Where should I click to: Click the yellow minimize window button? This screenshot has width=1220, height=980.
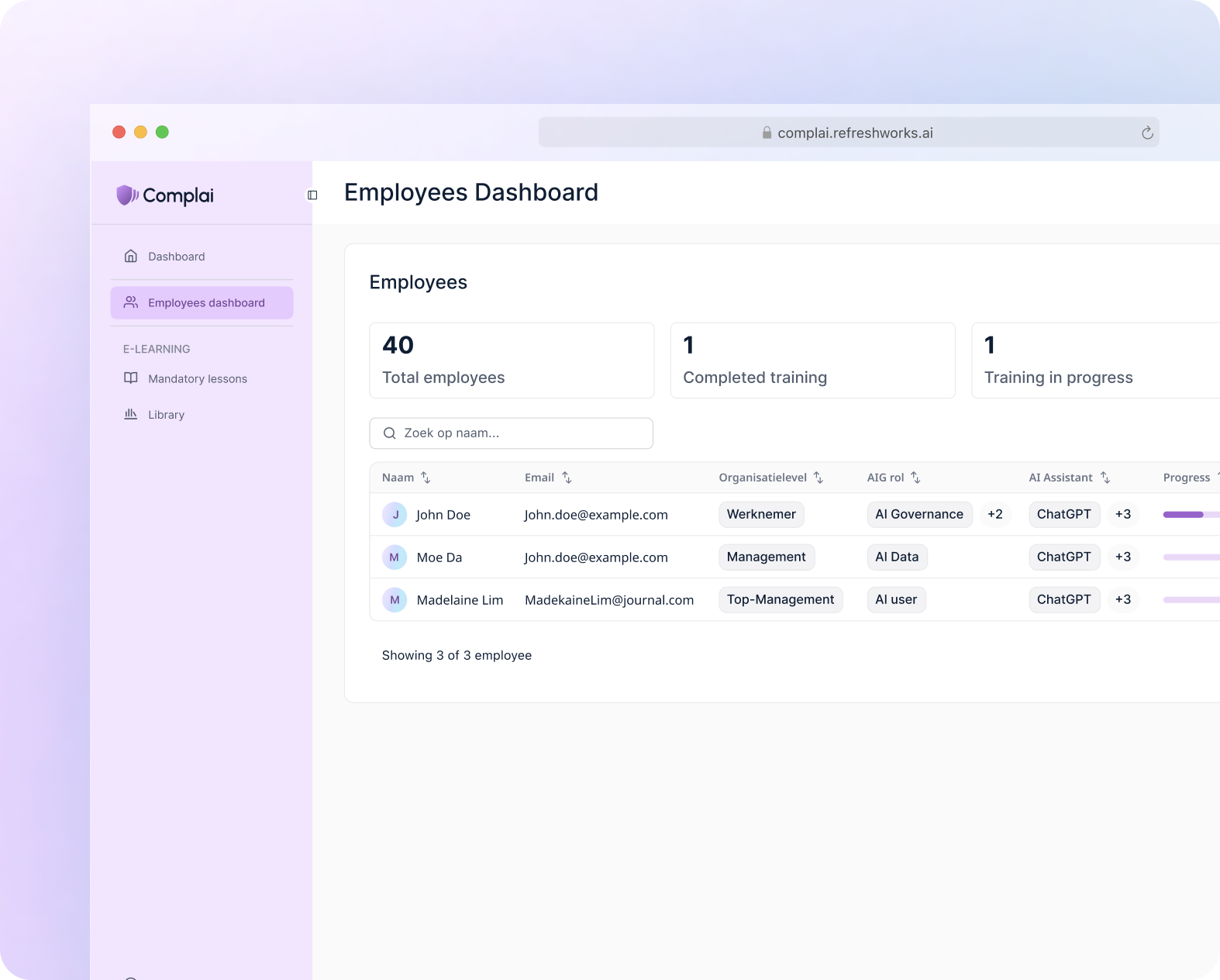coord(140,132)
